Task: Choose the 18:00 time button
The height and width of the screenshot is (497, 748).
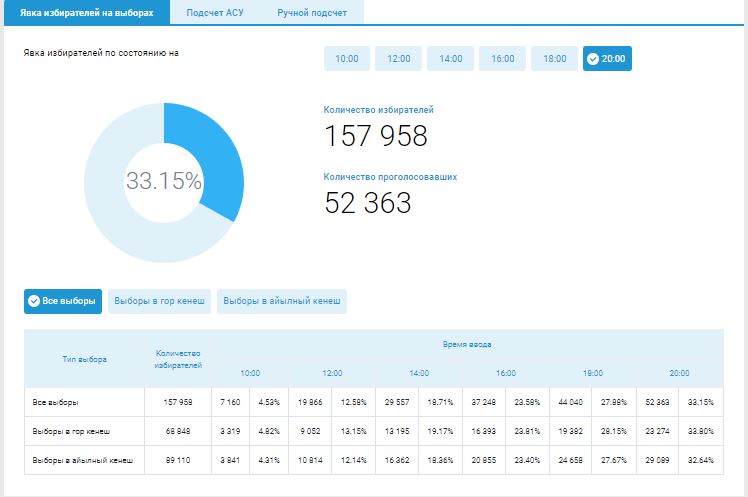Action: point(555,59)
